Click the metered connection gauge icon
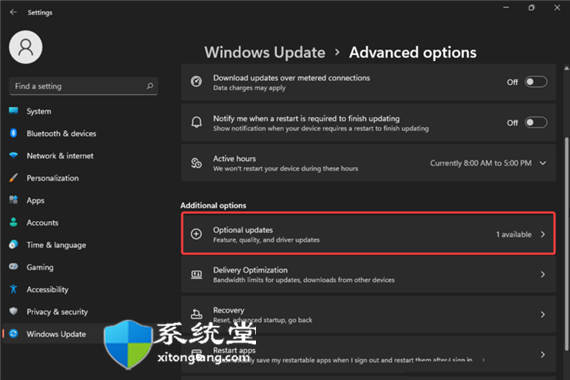 196,82
